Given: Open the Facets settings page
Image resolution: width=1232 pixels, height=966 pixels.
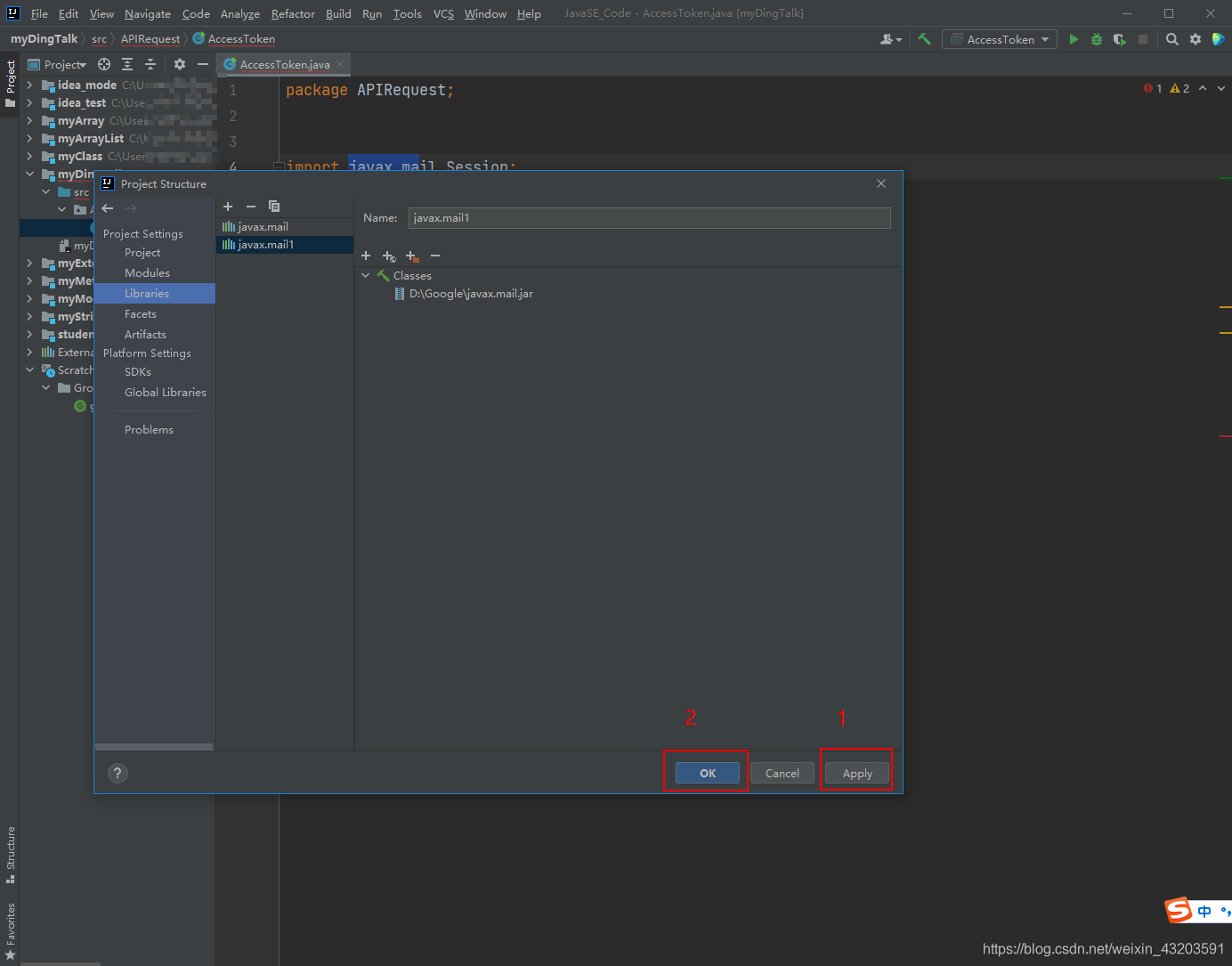Looking at the screenshot, I should tap(141, 313).
